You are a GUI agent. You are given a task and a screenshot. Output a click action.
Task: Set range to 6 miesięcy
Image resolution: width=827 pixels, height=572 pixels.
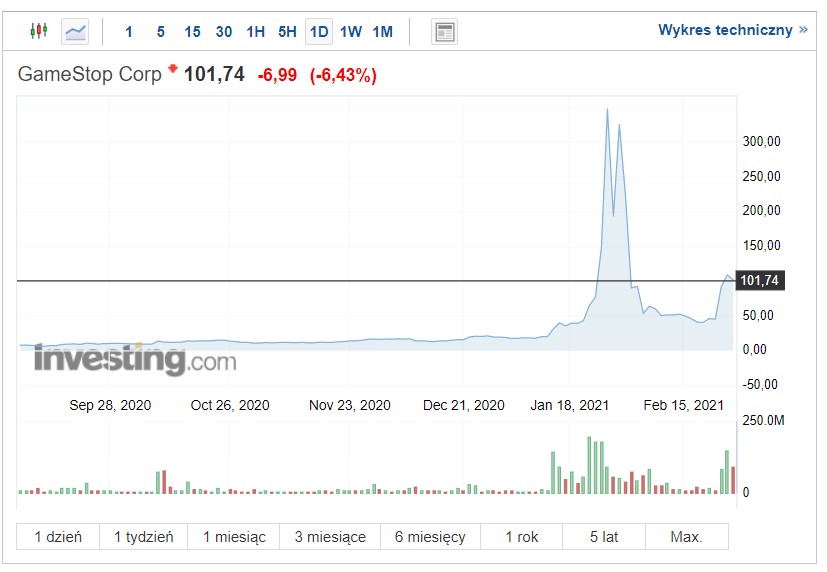point(430,537)
